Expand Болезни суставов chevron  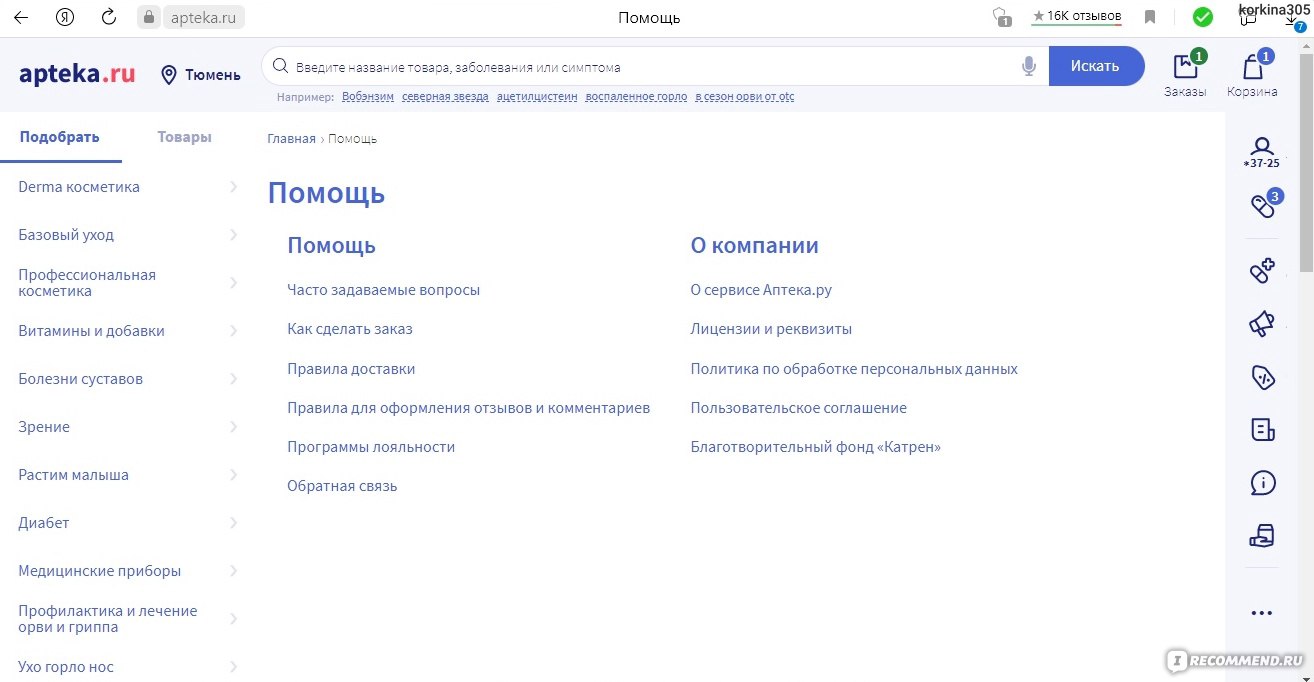coord(233,379)
